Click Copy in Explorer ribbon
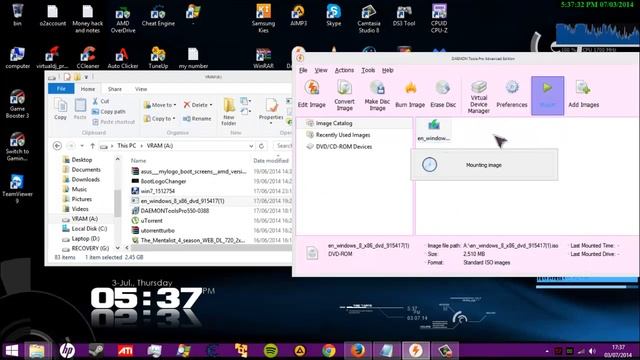This screenshot has width=640, height=360. (x=60, y=109)
